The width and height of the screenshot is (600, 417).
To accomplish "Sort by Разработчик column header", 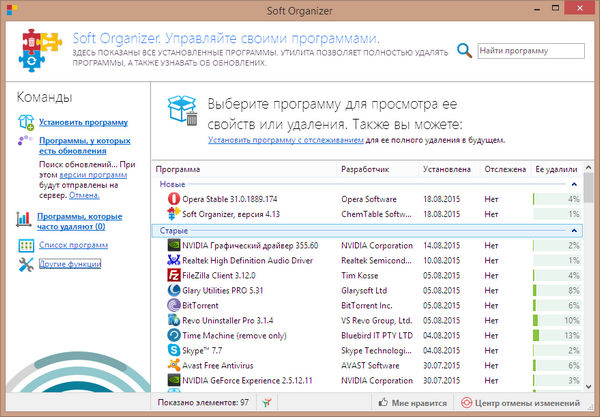I will (x=365, y=169).
